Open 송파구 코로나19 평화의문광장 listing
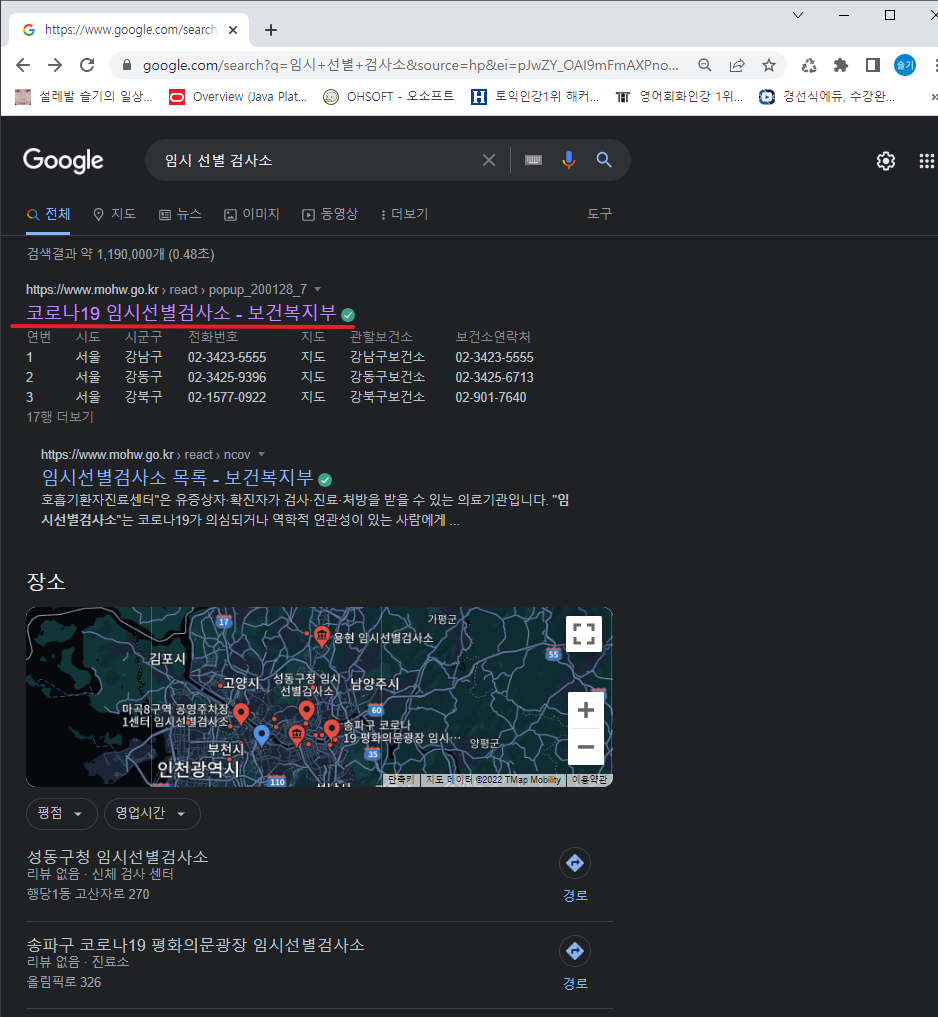 pyautogui.click(x=195, y=945)
